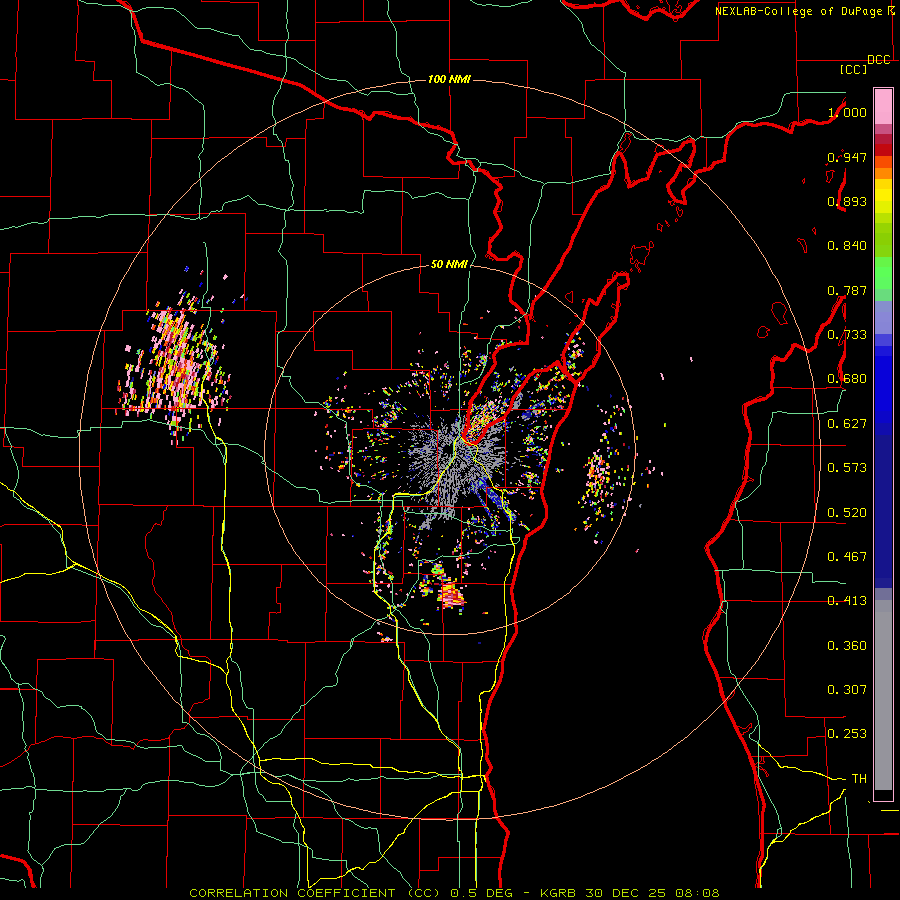The width and height of the screenshot is (900, 900).
Task: Select the 0.307 scale value
Action: tap(847, 690)
